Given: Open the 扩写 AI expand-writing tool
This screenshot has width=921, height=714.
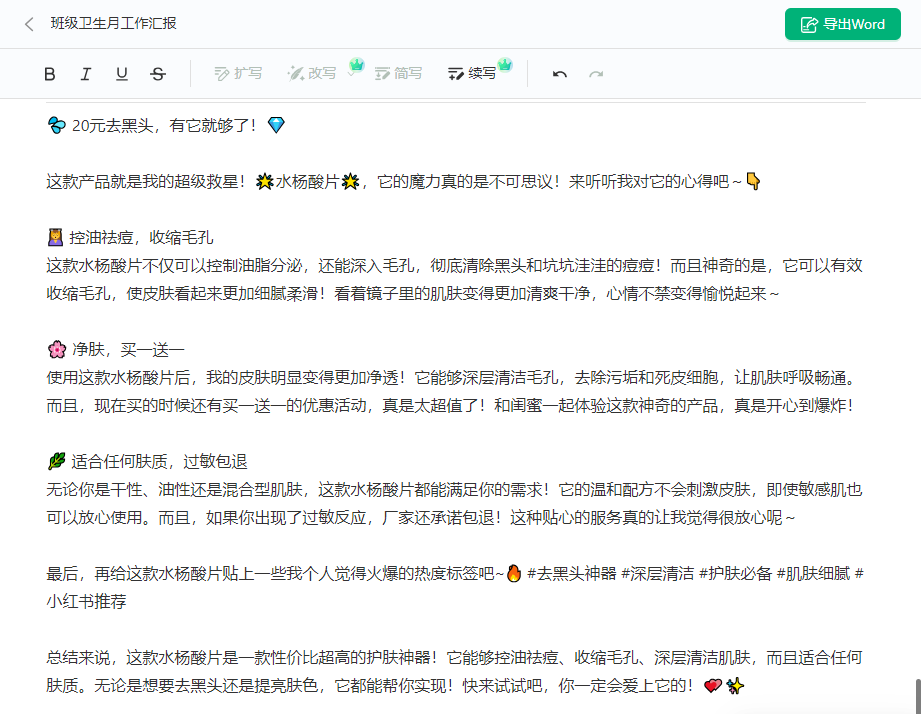Looking at the screenshot, I should click(x=237, y=73).
